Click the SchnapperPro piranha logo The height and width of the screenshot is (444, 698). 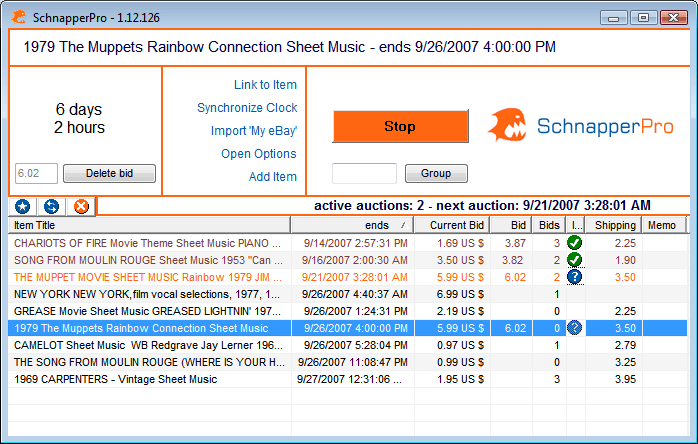(x=507, y=125)
